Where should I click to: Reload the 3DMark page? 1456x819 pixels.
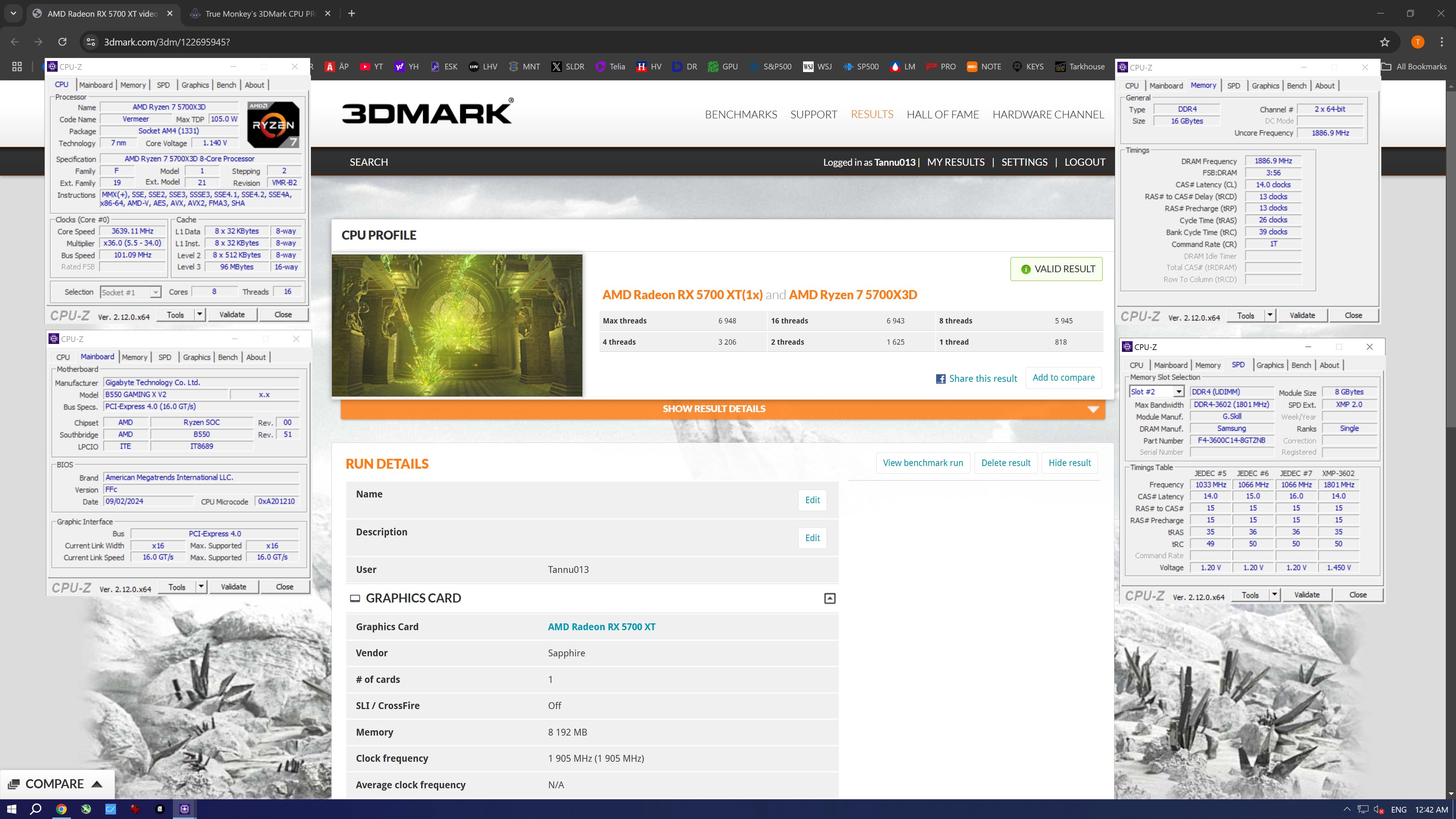point(63,42)
